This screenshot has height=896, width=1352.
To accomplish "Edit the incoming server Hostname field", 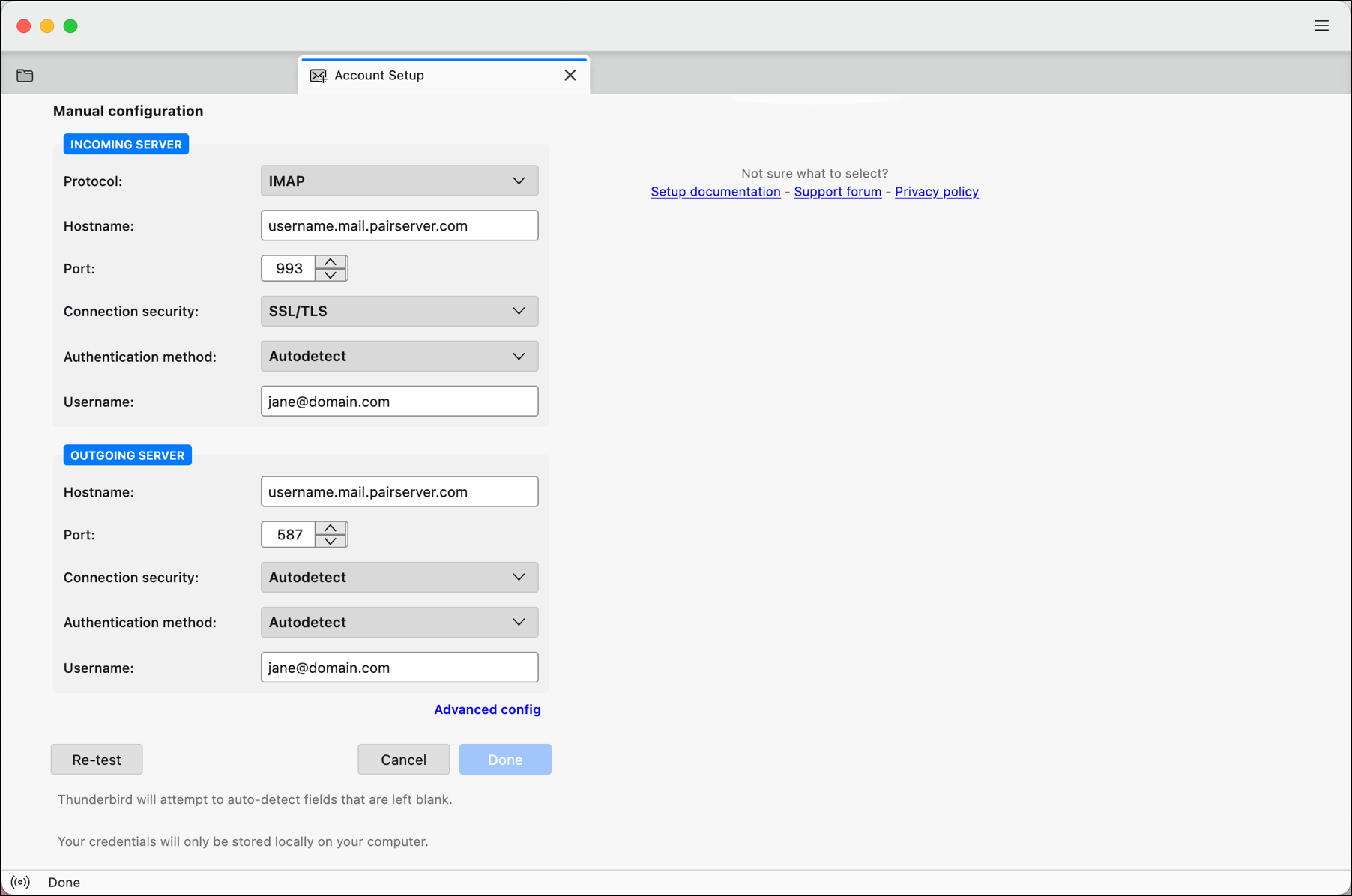I will coord(399,225).
